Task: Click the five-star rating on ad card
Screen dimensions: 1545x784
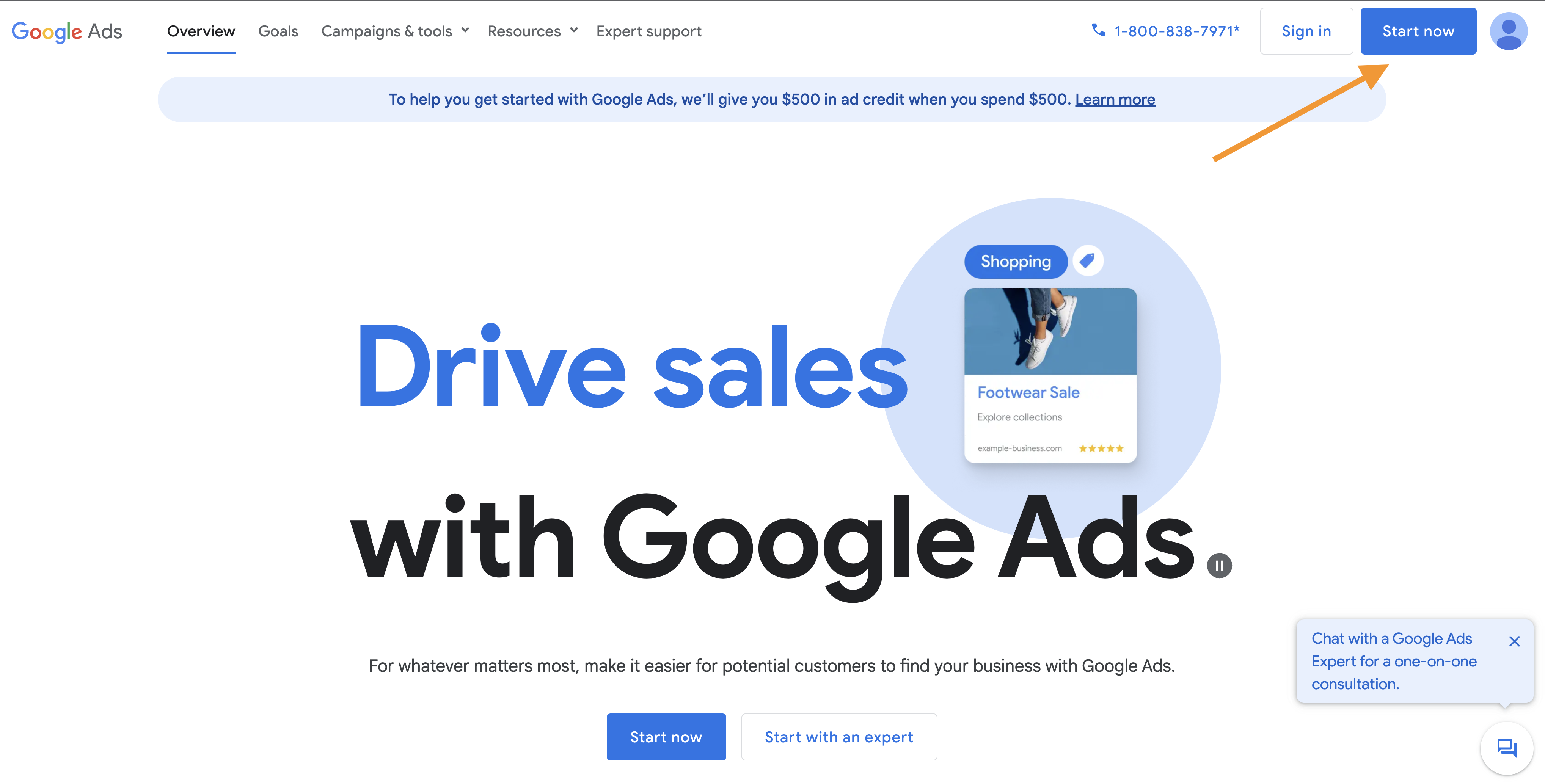Action: coord(1101,448)
